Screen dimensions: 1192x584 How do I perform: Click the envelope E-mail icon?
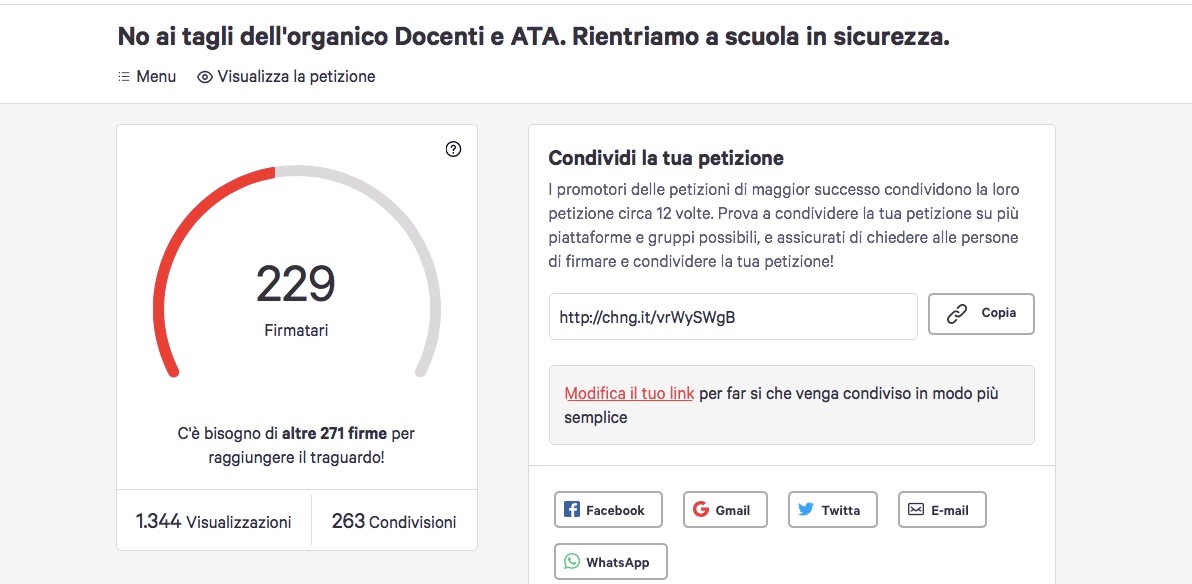coord(916,509)
